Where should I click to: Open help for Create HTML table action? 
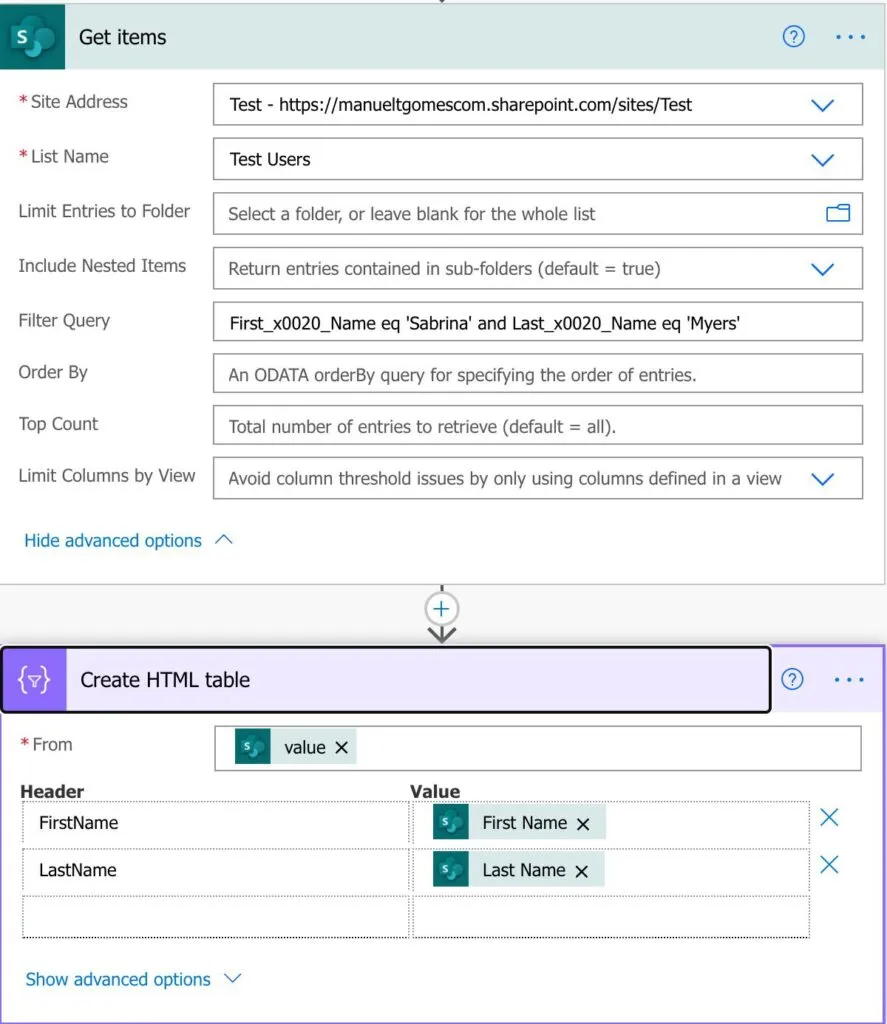(x=792, y=680)
